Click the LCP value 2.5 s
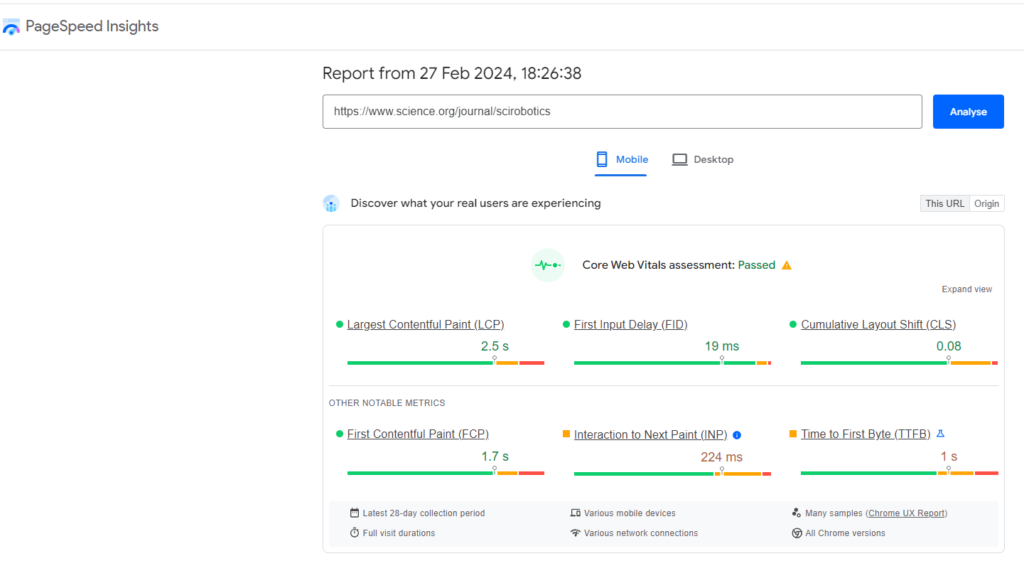 point(494,346)
